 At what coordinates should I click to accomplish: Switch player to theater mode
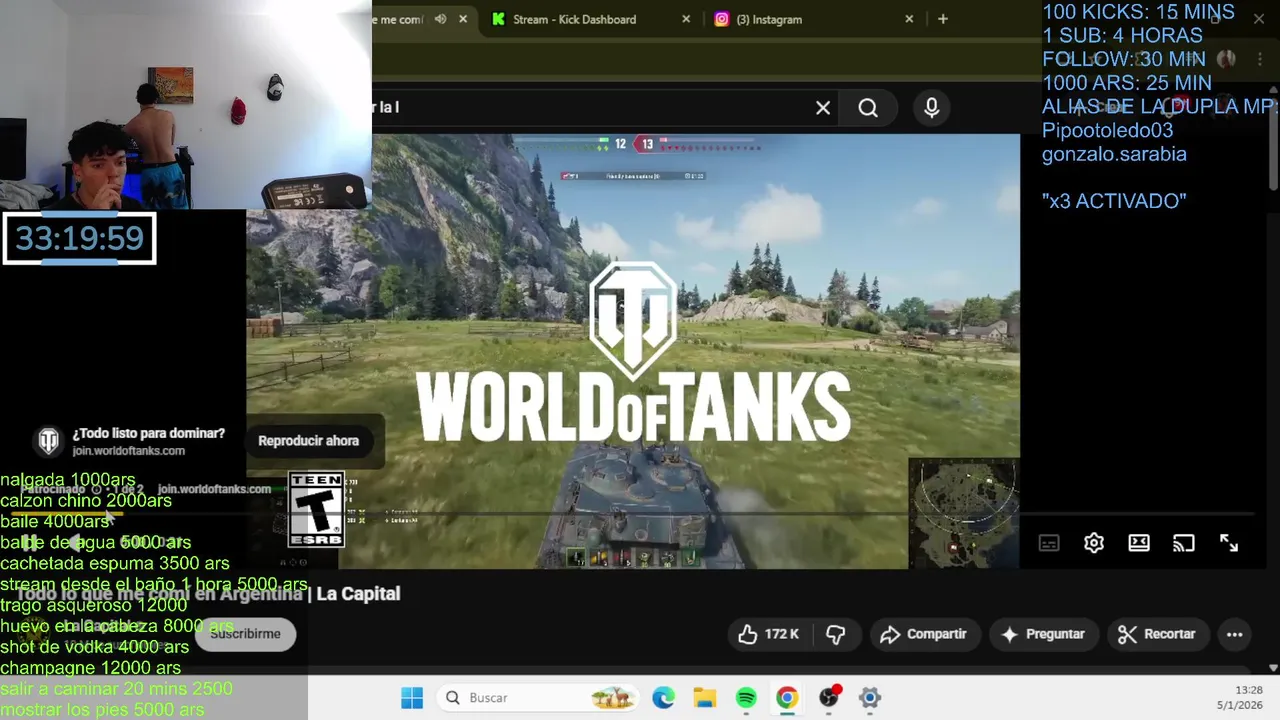tap(1139, 543)
